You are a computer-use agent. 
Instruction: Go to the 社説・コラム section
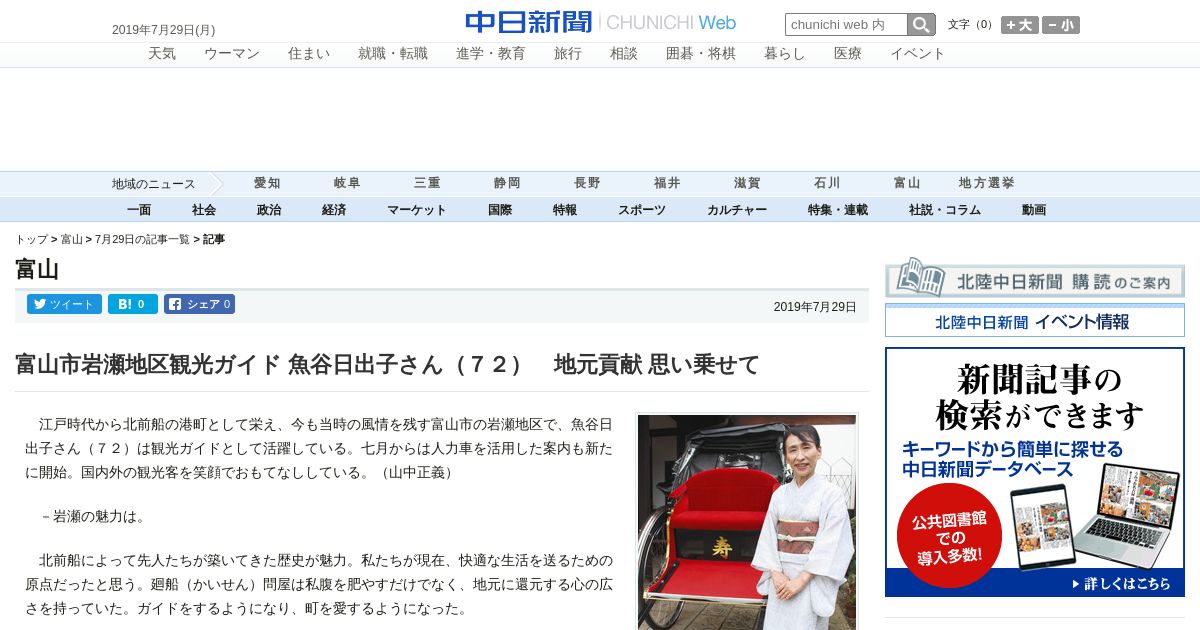click(x=945, y=210)
